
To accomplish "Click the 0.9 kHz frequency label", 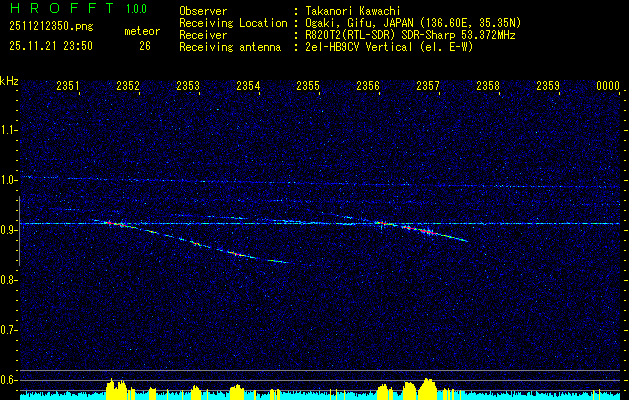I will pyautogui.click(x=9, y=230).
